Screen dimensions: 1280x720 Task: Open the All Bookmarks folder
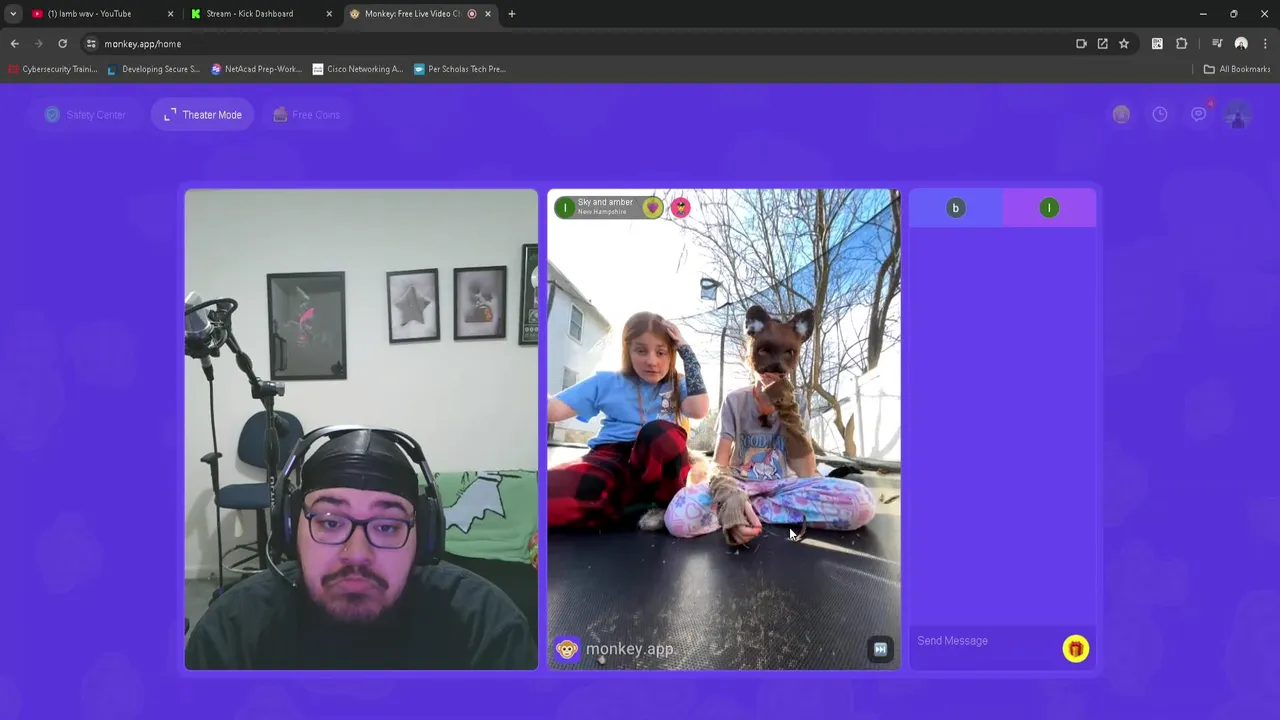pos(1237,69)
